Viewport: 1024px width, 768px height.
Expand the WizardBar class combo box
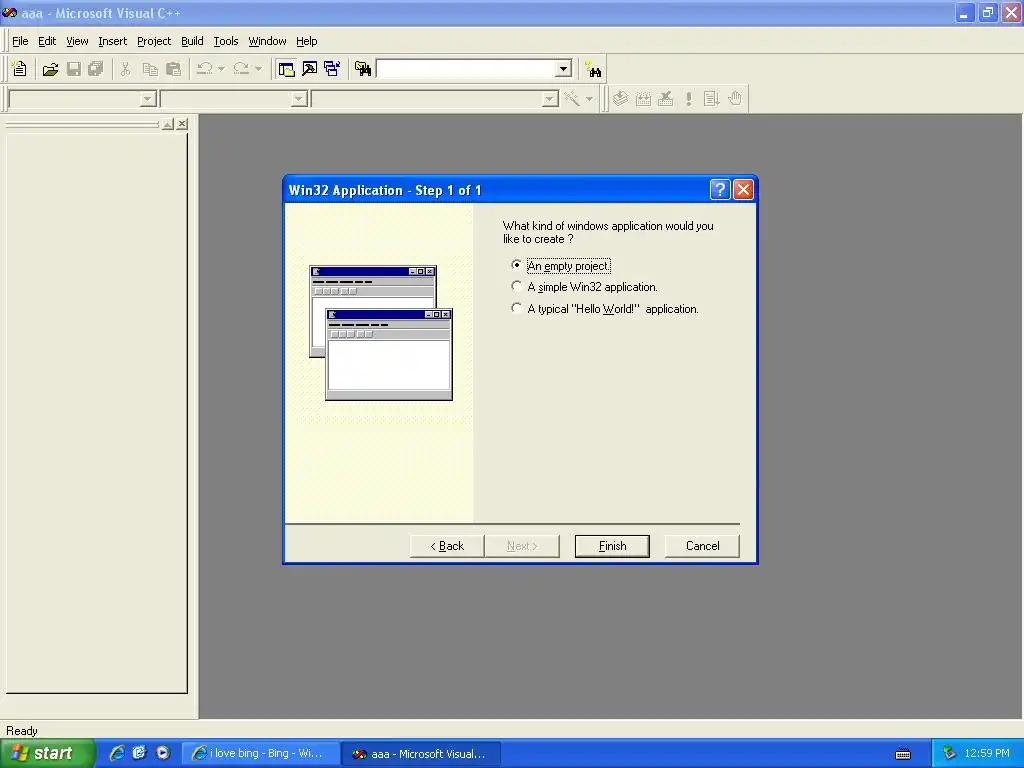click(x=148, y=99)
